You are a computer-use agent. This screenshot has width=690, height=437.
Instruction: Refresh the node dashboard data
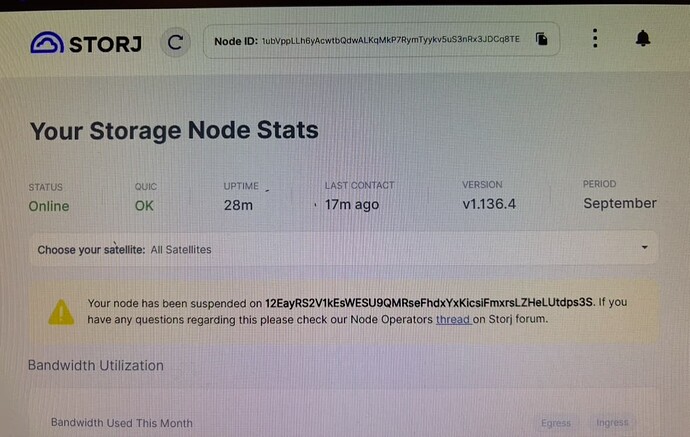[x=176, y=42]
